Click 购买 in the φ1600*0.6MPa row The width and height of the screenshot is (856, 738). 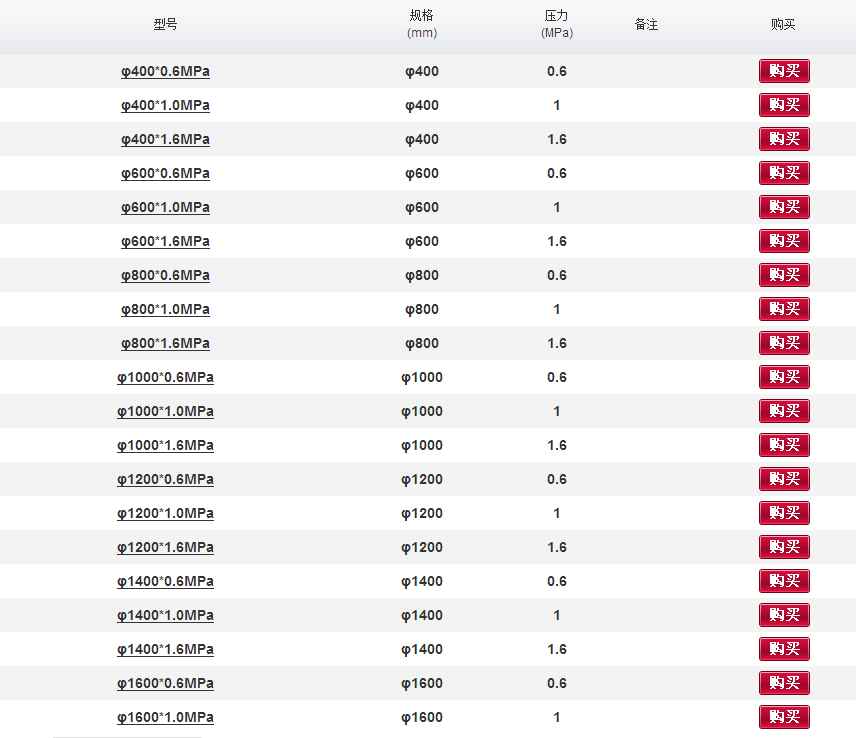click(x=784, y=682)
